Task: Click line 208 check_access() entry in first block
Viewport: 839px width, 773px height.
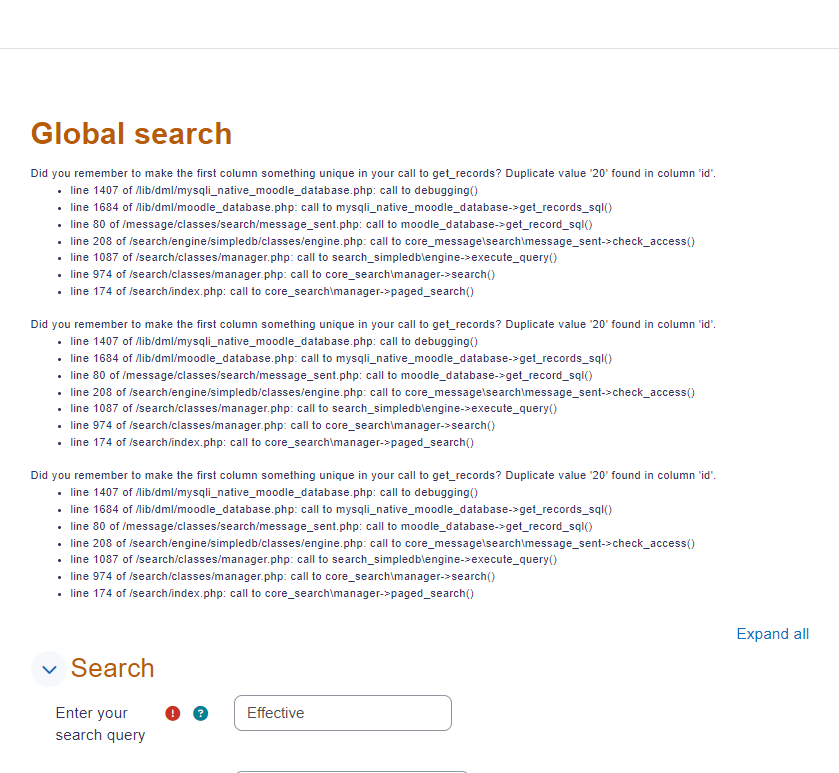Action: (x=383, y=241)
